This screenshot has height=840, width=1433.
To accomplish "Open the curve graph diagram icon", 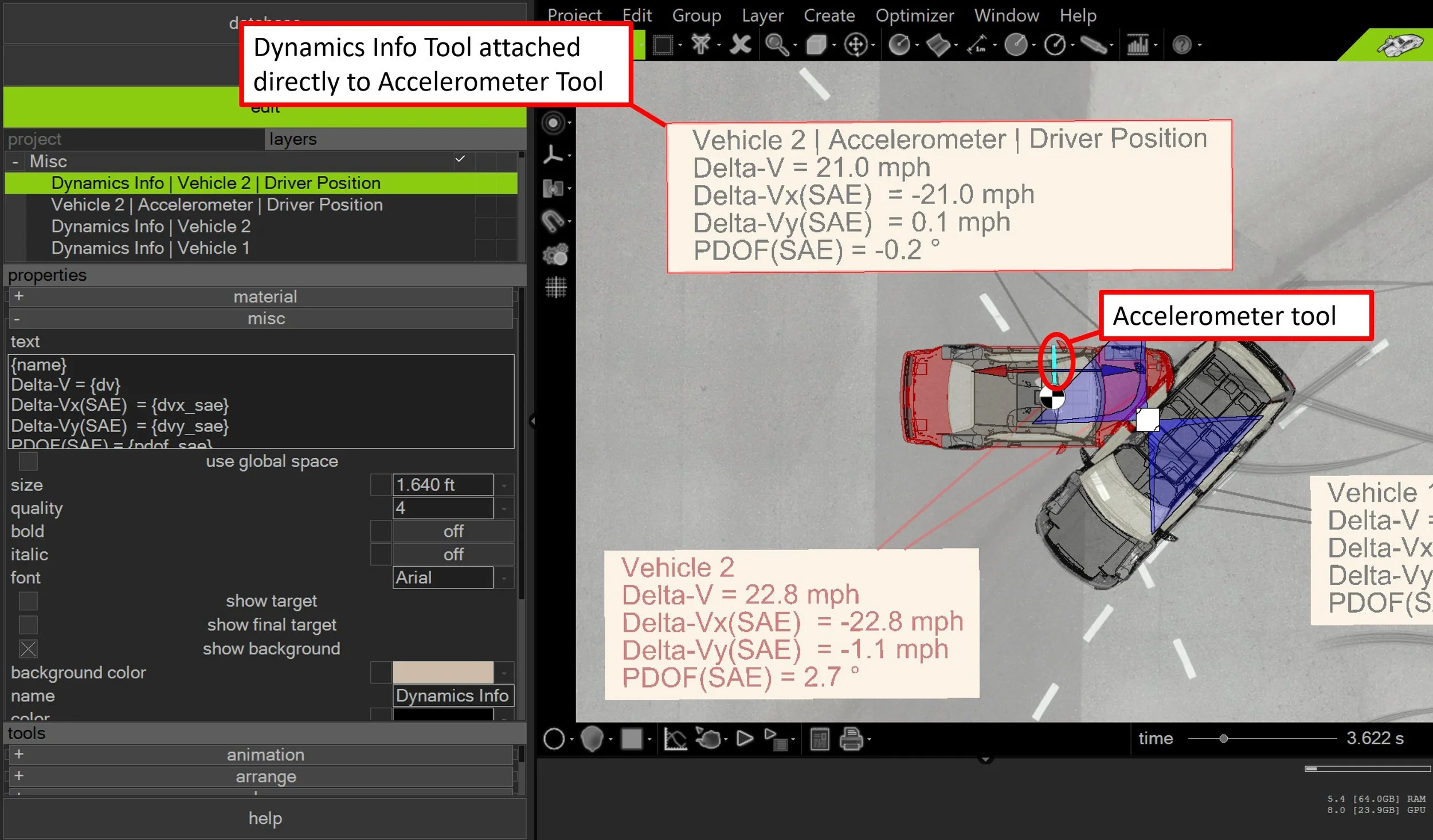I will click(x=675, y=739).
